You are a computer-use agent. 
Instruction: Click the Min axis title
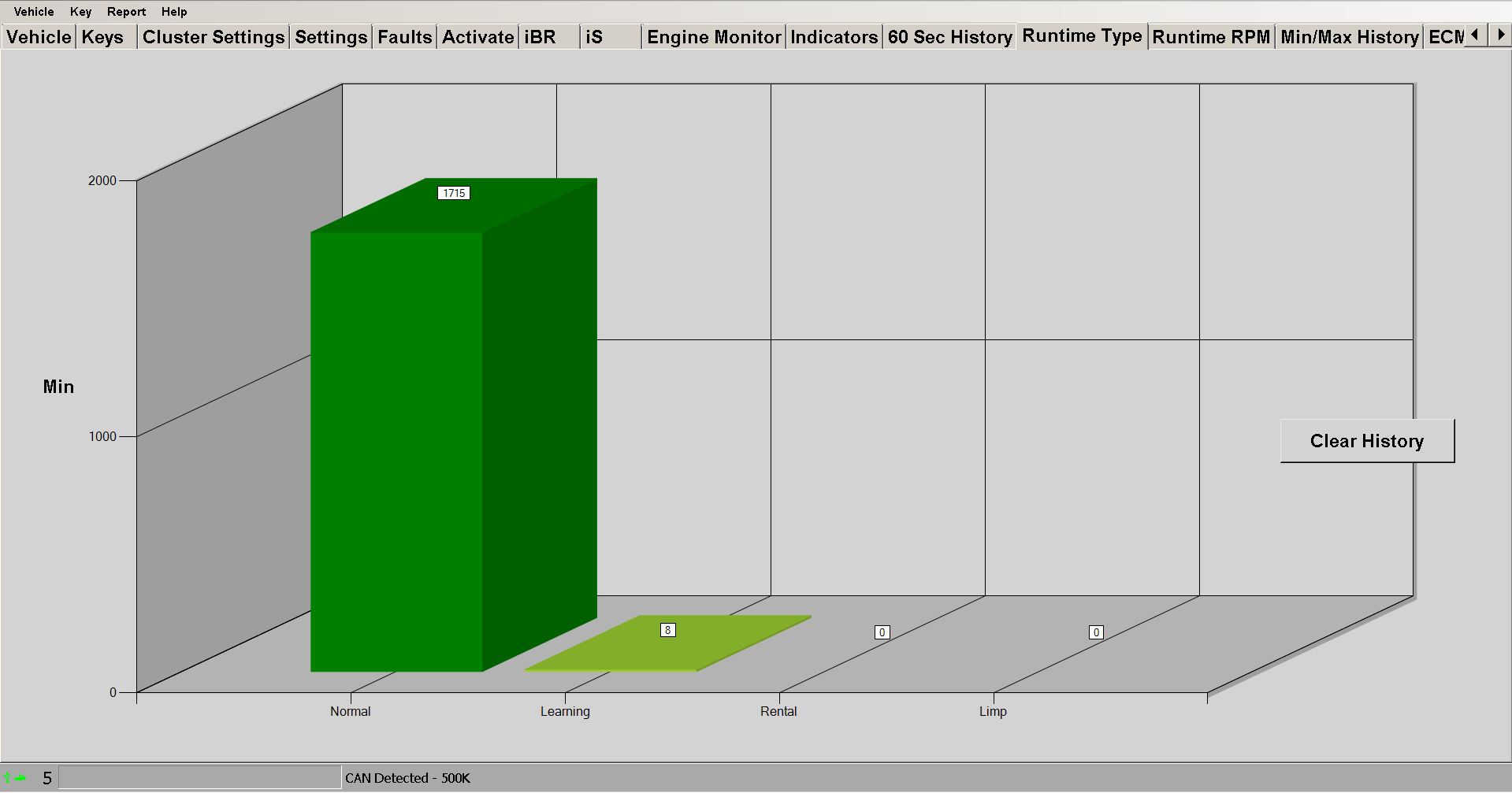58,387
